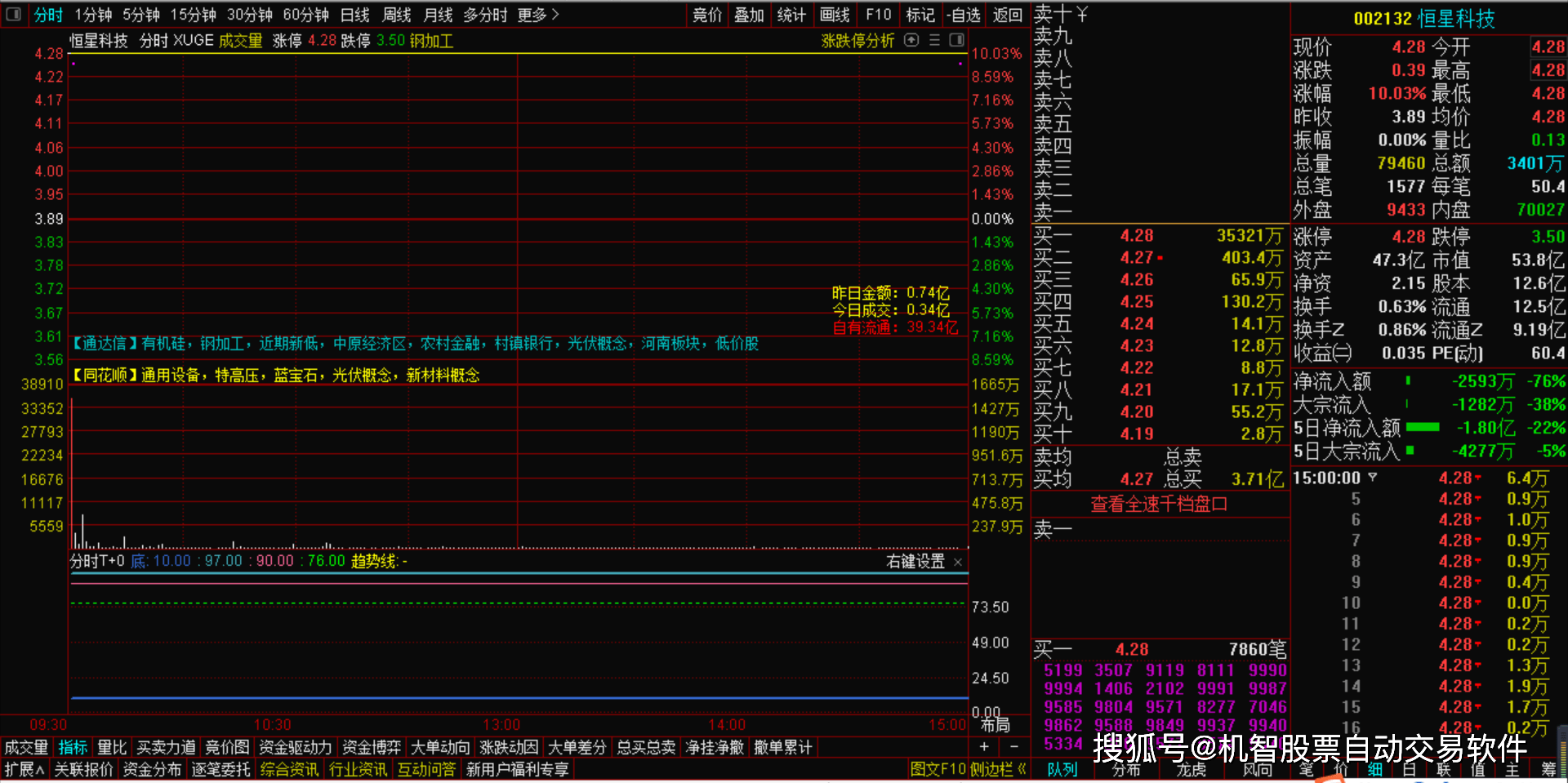This screenshot has width=1568, height=783.
Task: Click the small chart window icon at top left
Action: [13, 14]
